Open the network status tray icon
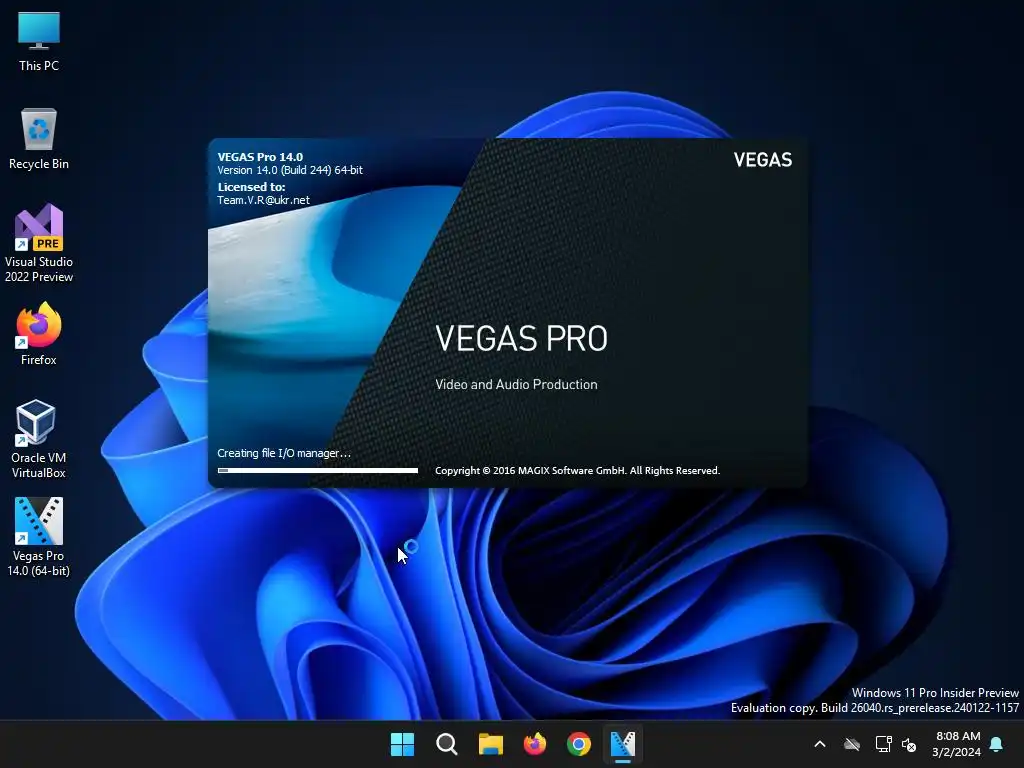Screen dimensions: 1024x768 [883, 744]
